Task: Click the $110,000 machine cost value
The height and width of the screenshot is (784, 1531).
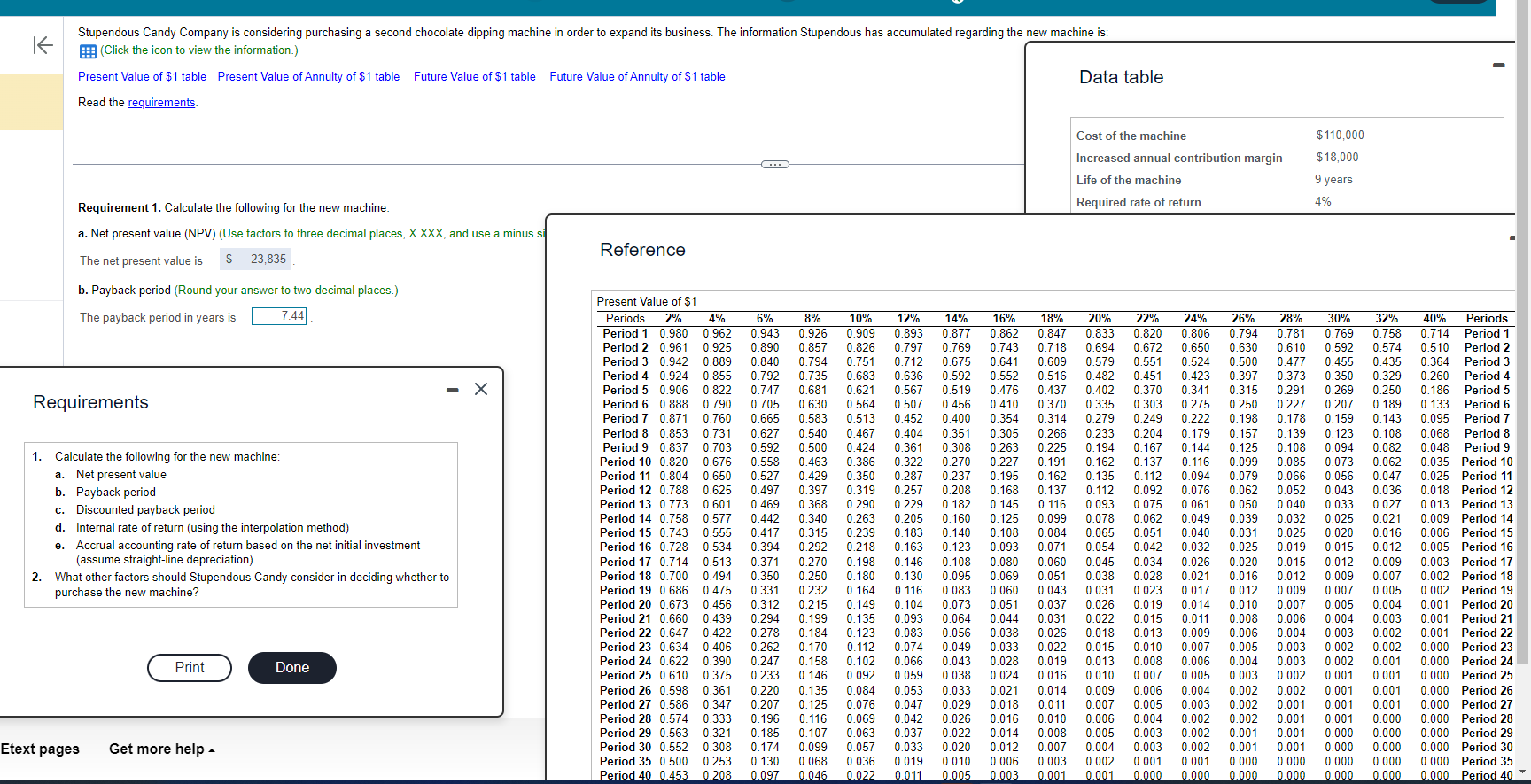Action: click(x=1340, y=136)
